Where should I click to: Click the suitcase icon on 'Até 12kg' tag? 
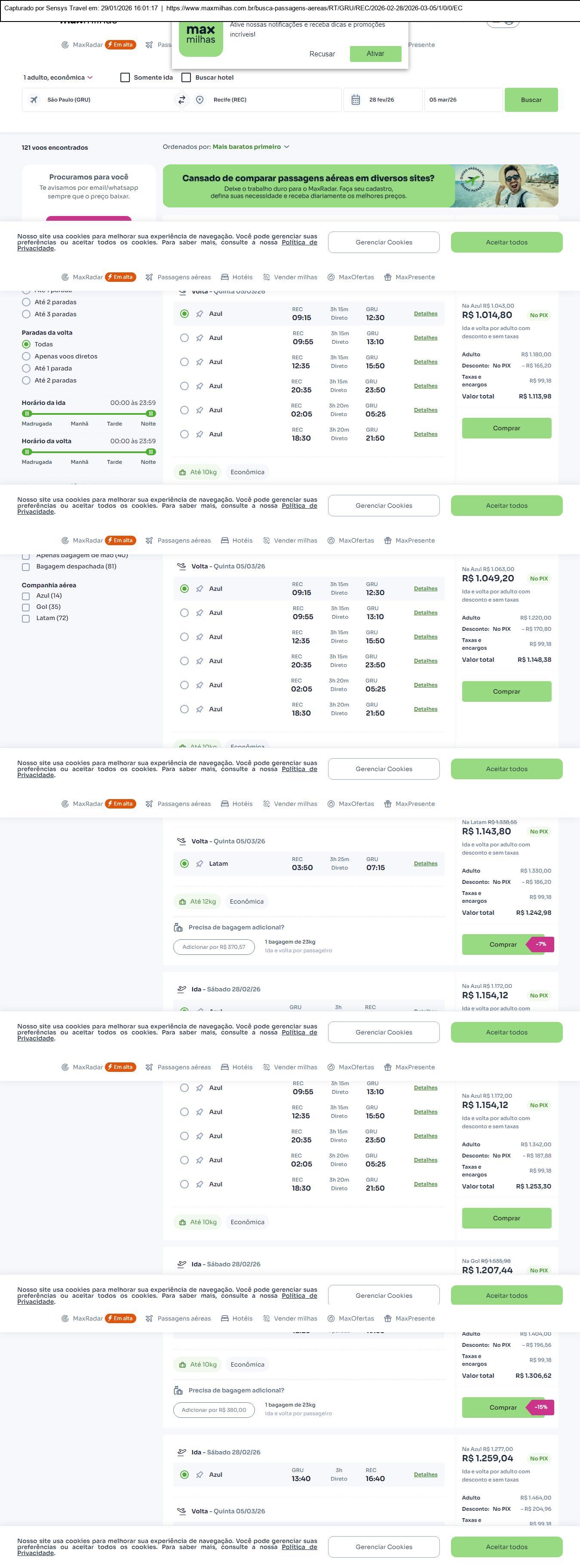click(x=182, y=901)
